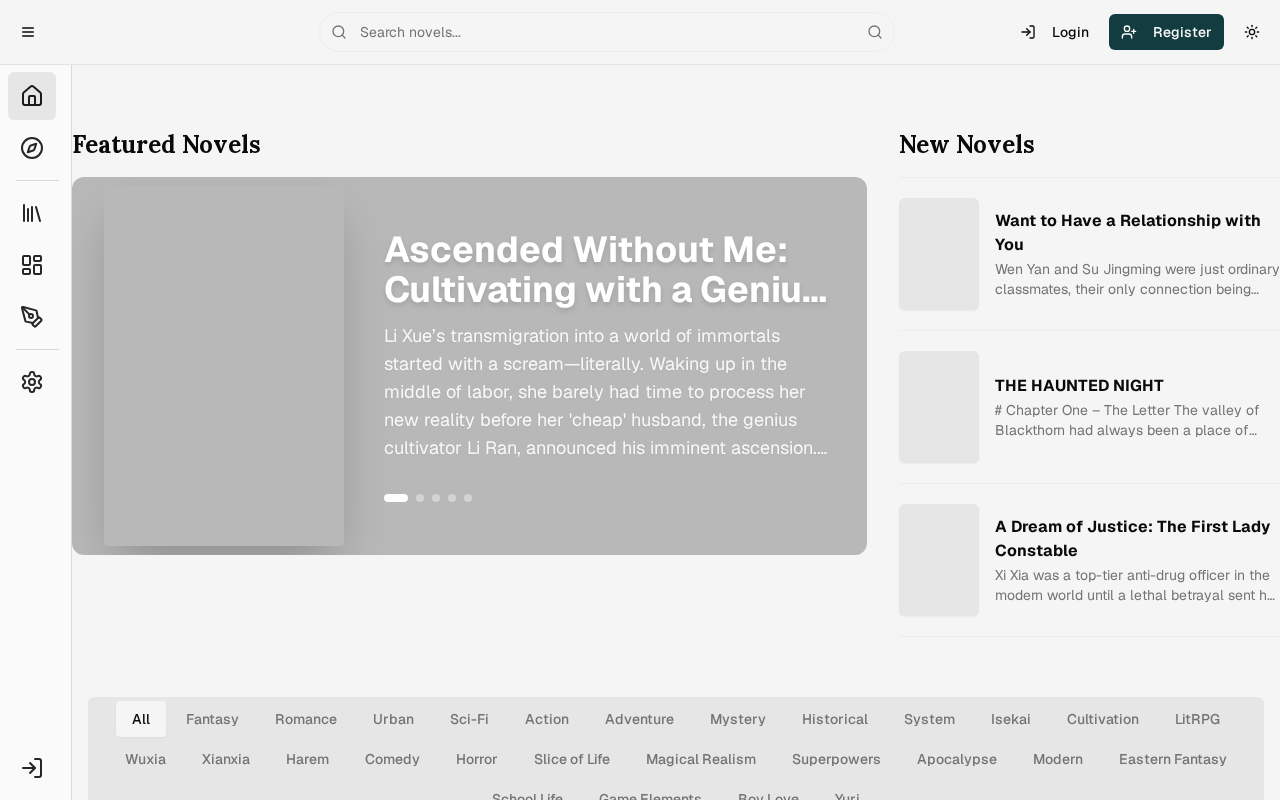Select the Fantasy genre tab
The height and width of the screenshot is (800, 1280).
pos(212,719)
